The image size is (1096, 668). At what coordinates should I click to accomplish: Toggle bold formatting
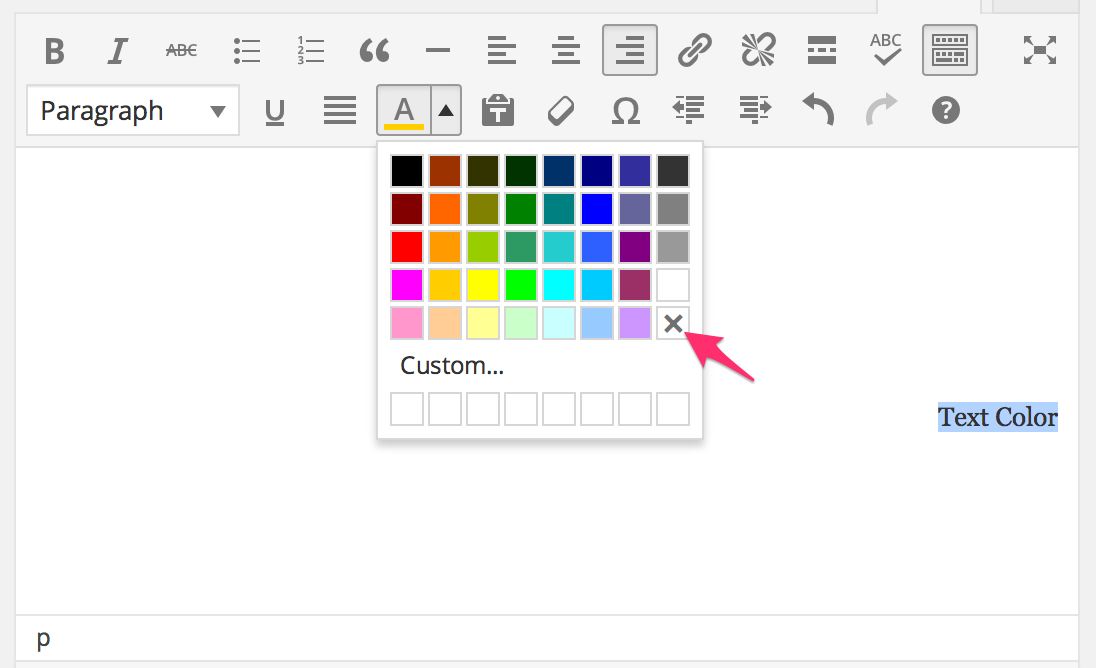point(55,50)
